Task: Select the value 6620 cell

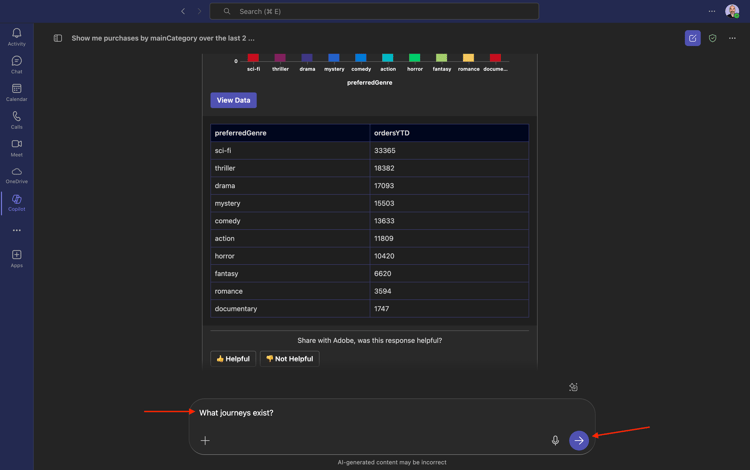Action: (449, 273)
